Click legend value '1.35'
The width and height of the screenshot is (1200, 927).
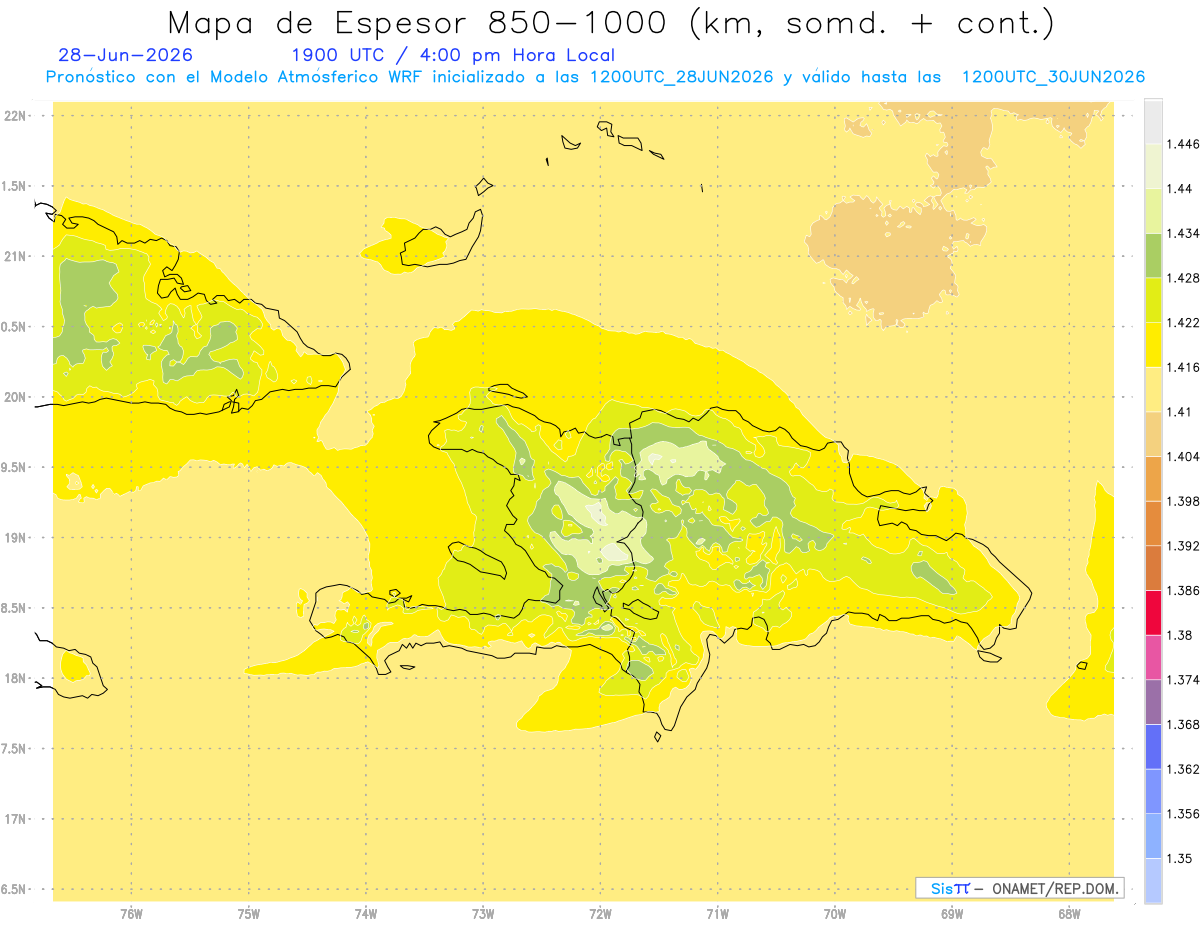point(1179,858)
